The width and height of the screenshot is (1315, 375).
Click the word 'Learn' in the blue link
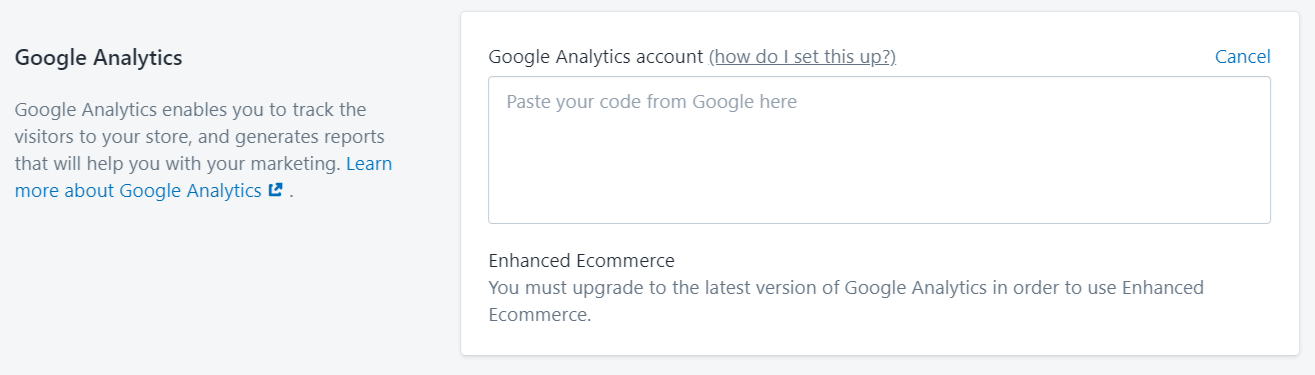click(369, 163)
